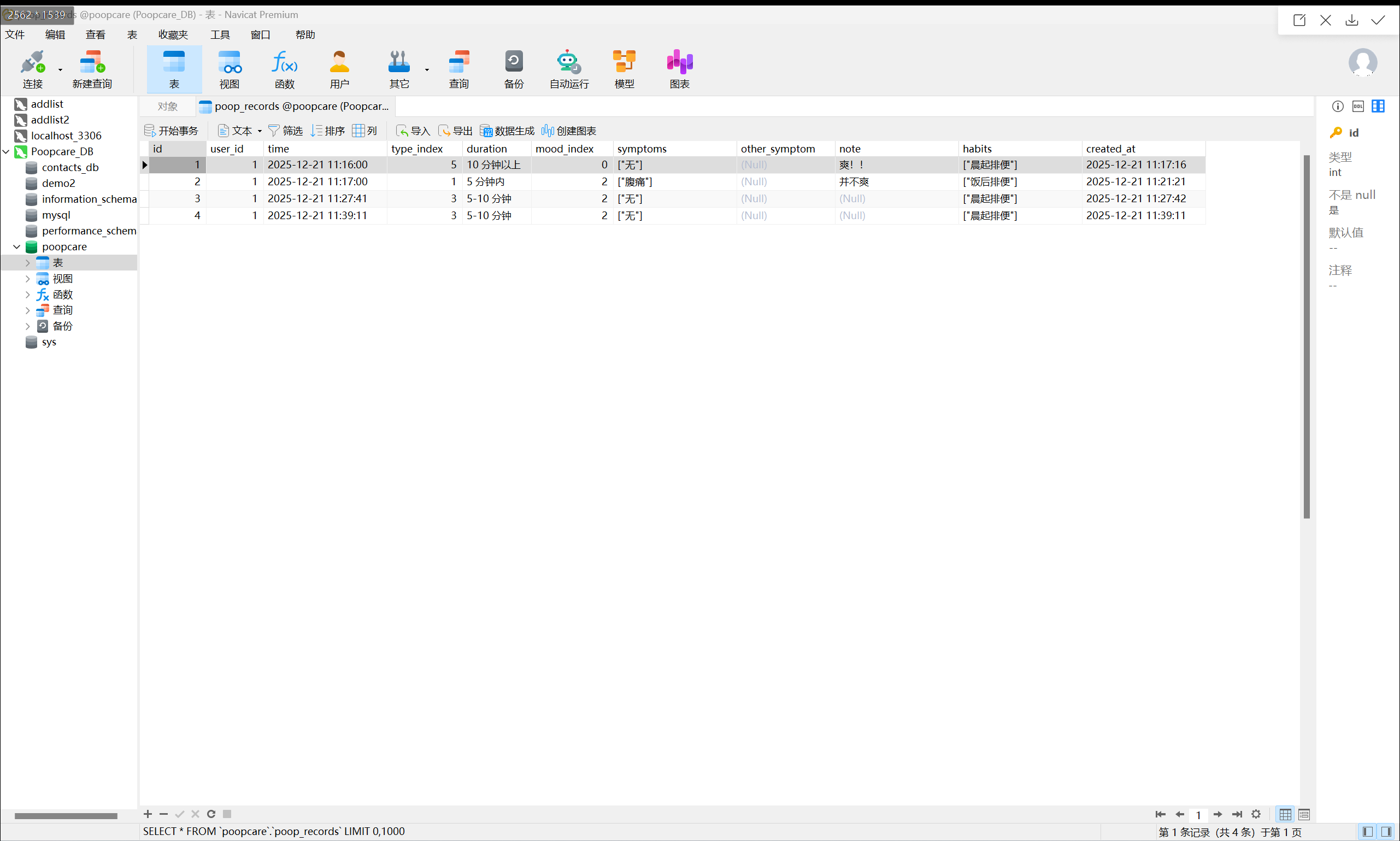Open the 文本 dropdown arrow

tap(260, 131)
